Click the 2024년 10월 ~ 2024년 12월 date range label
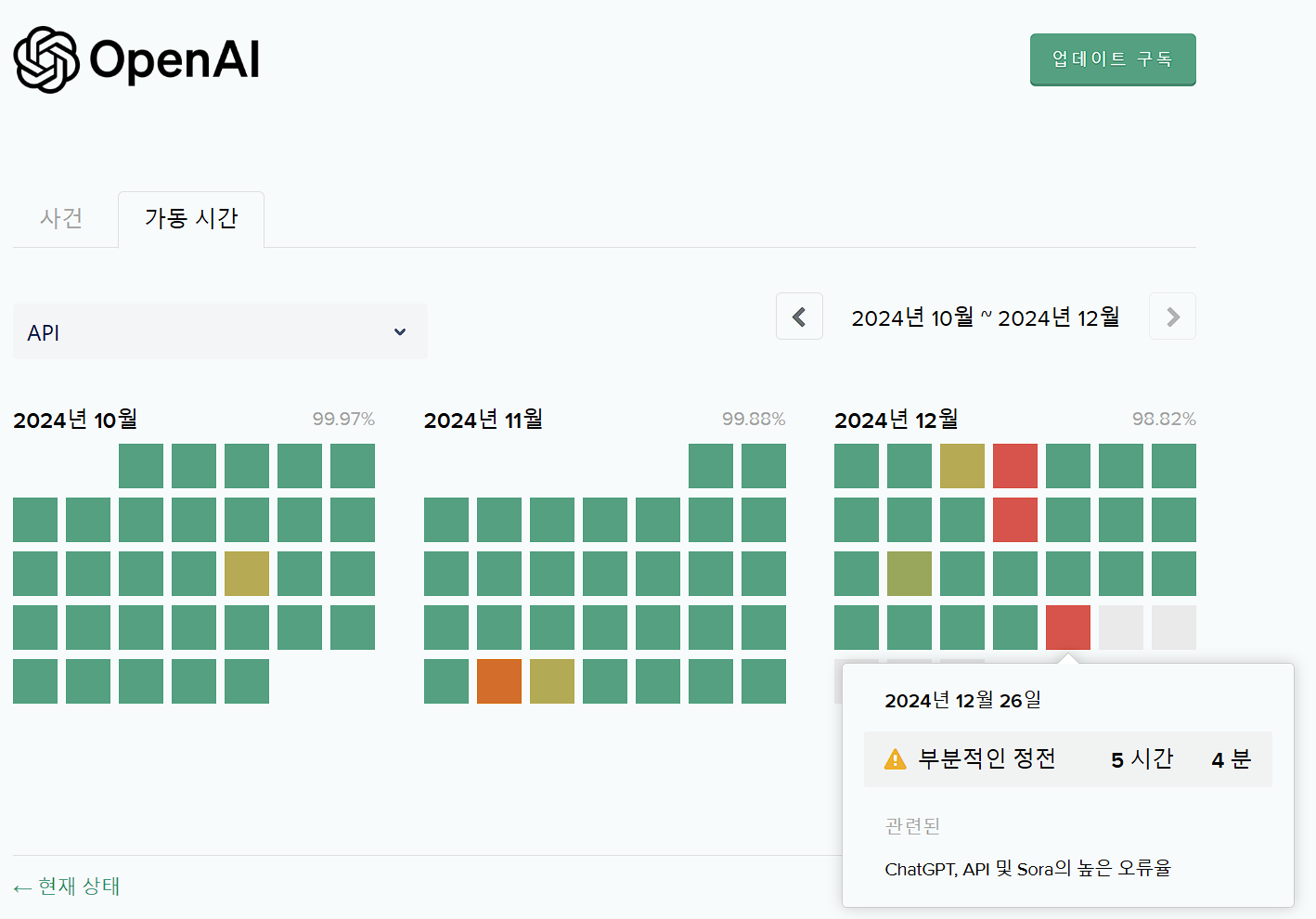Viewport: 1316px width, 919px height. (986, 316)
